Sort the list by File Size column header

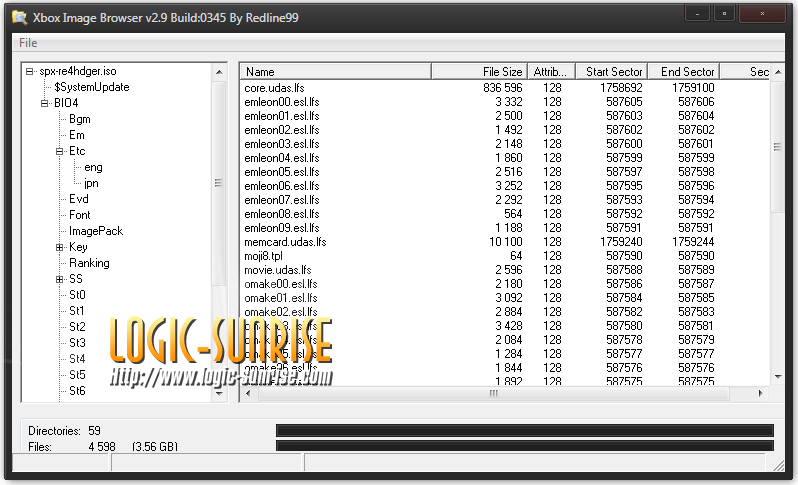(x=479, y=72)
